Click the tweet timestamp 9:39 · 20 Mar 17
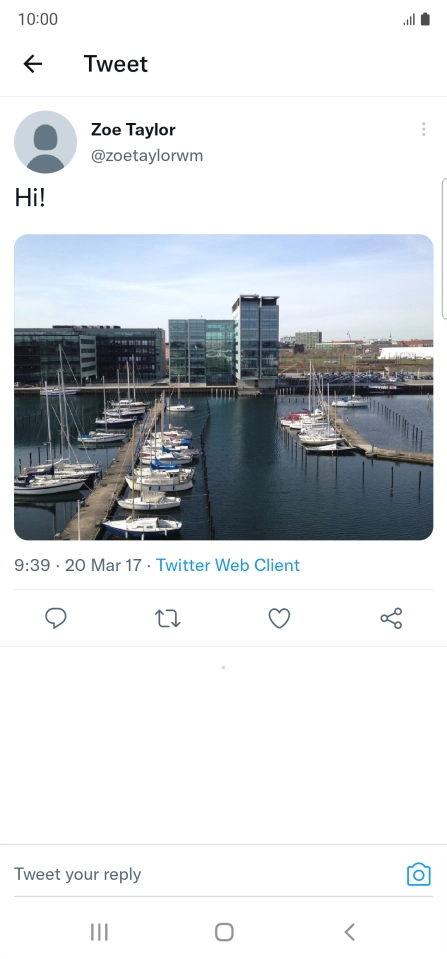 click(78, 565)
